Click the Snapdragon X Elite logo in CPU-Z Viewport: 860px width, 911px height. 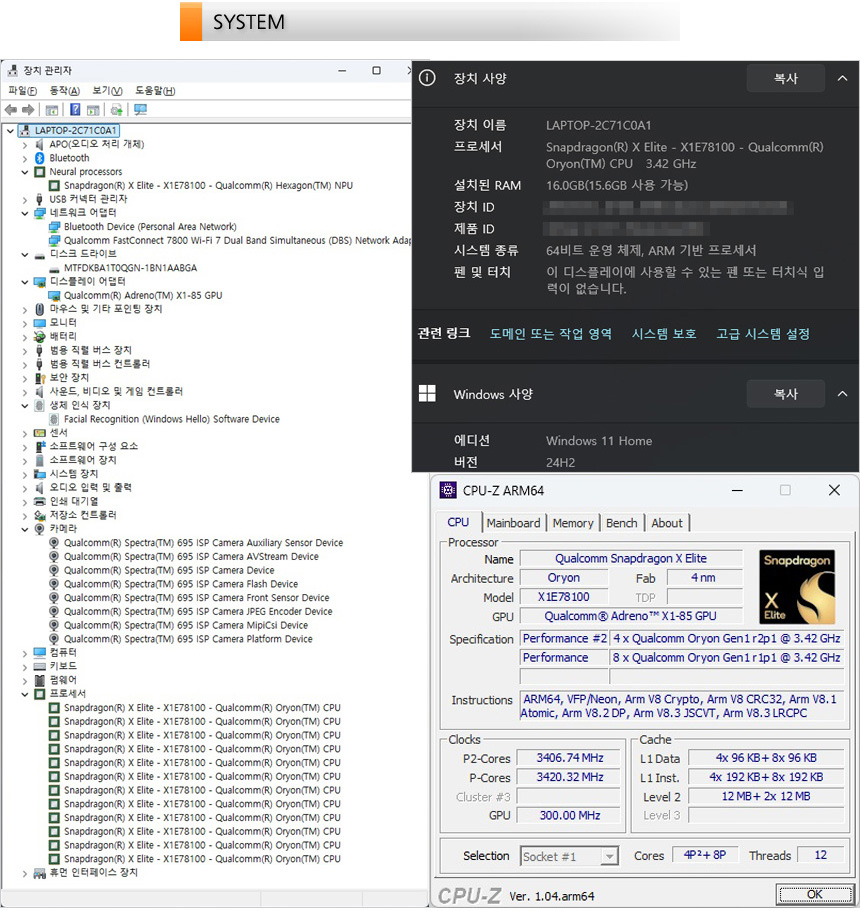coord(797,587)
